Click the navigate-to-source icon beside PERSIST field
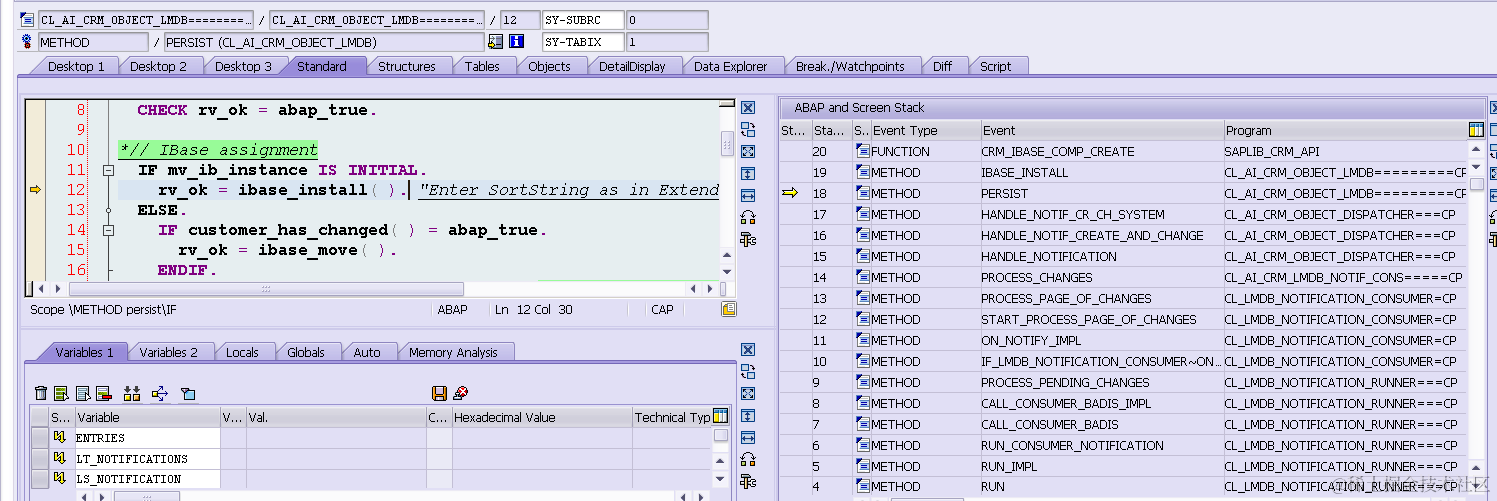This screenshot has width=1497, height=501. (x=495, y=42)
